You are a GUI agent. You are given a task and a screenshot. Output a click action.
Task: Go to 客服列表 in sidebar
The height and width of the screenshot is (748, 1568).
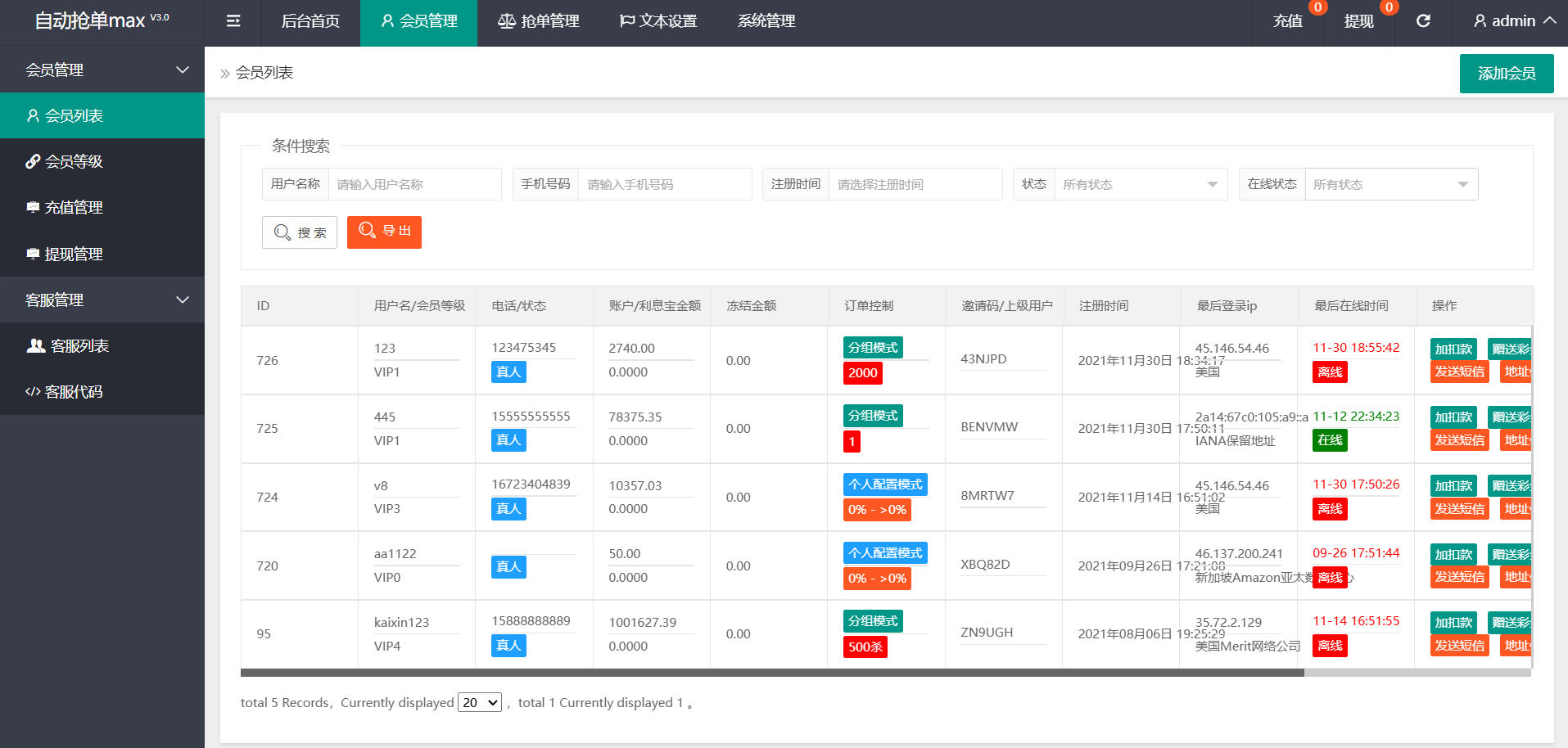pyautogui.click(x=79, y=346)
